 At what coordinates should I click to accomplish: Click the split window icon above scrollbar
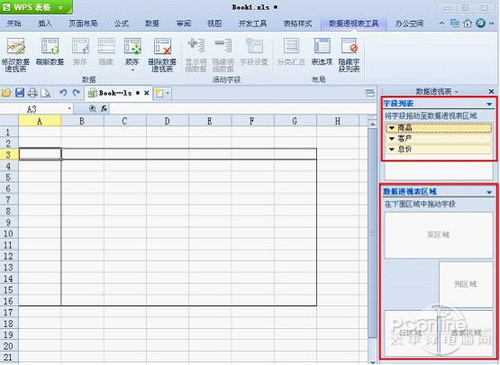point(372,117)
